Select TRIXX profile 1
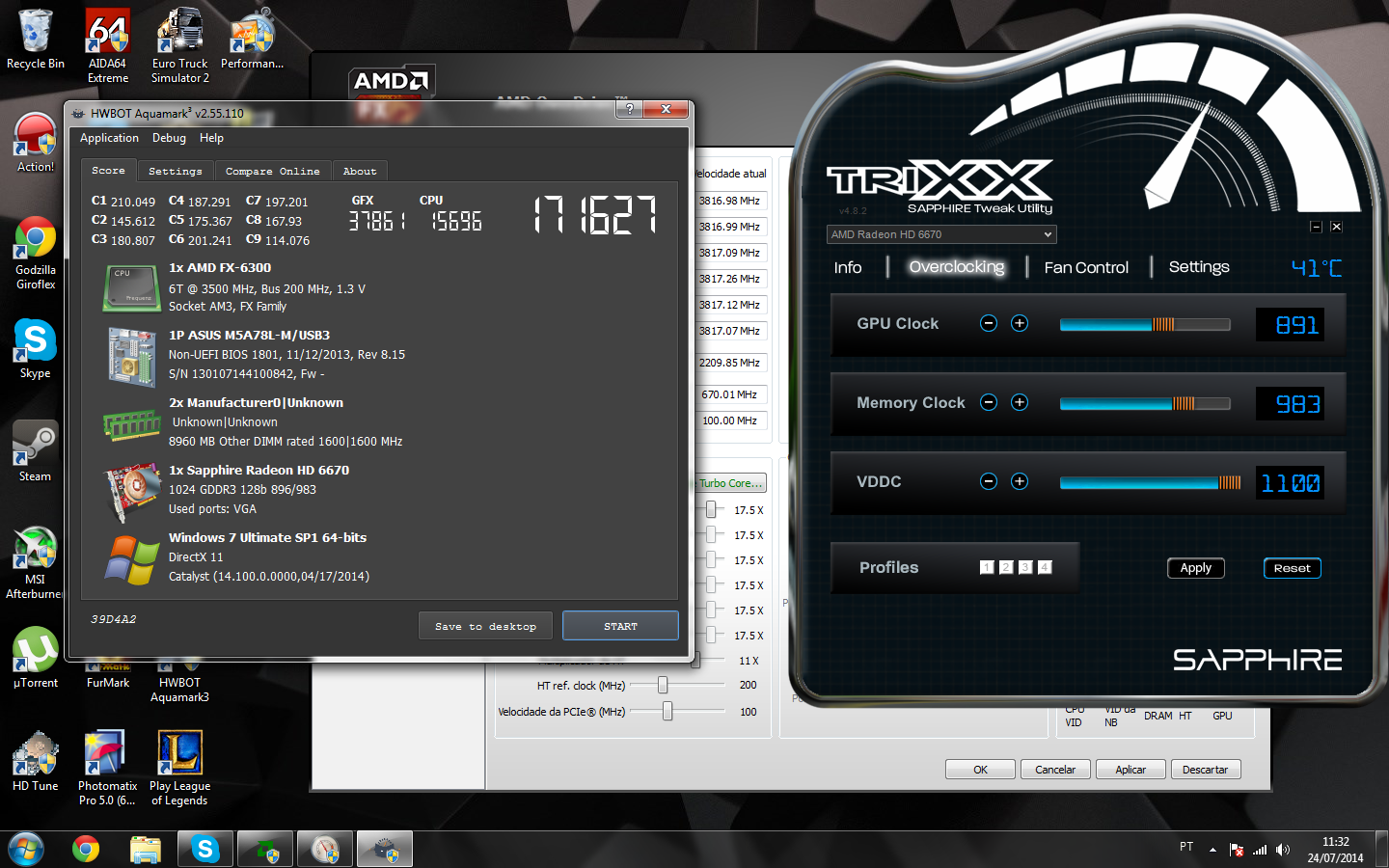Screen dimensions: 1389x868 (x=987, y=567)
